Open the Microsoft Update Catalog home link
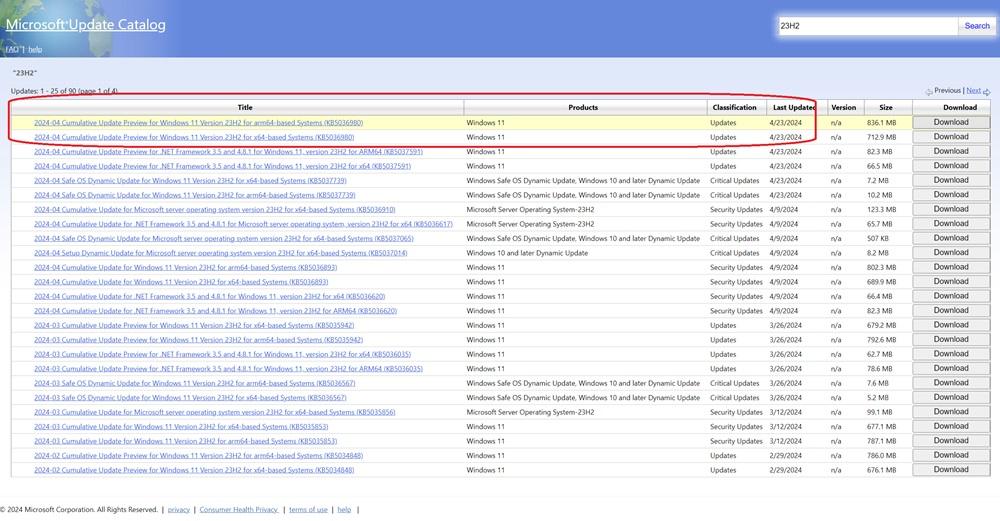The height and width of the screenshot is (521, 1000). [86, 24]
